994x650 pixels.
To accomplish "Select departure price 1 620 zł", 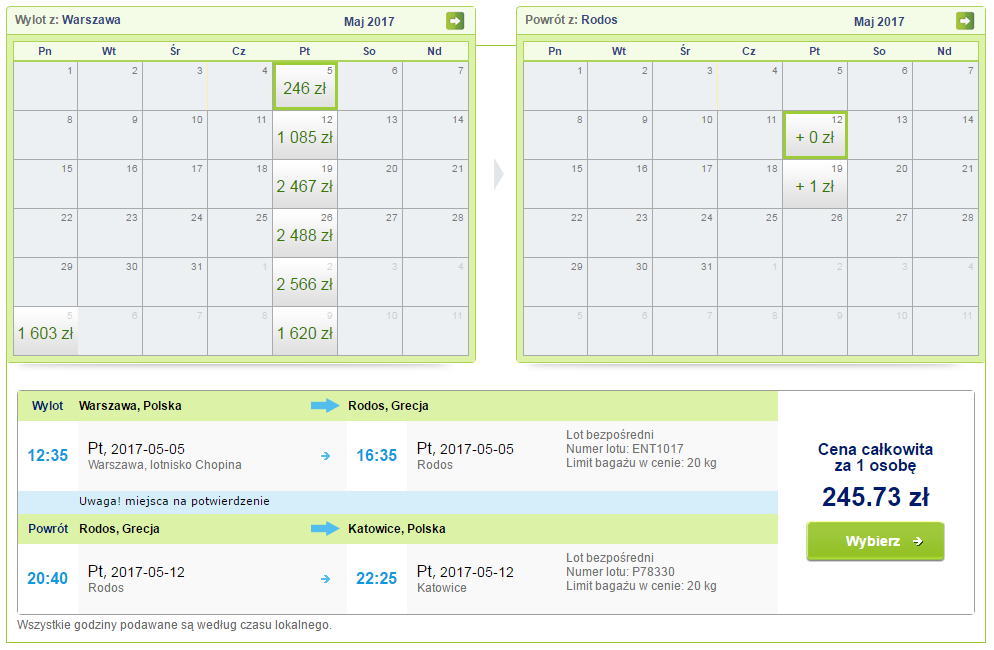I will click(x=305, y=331).
